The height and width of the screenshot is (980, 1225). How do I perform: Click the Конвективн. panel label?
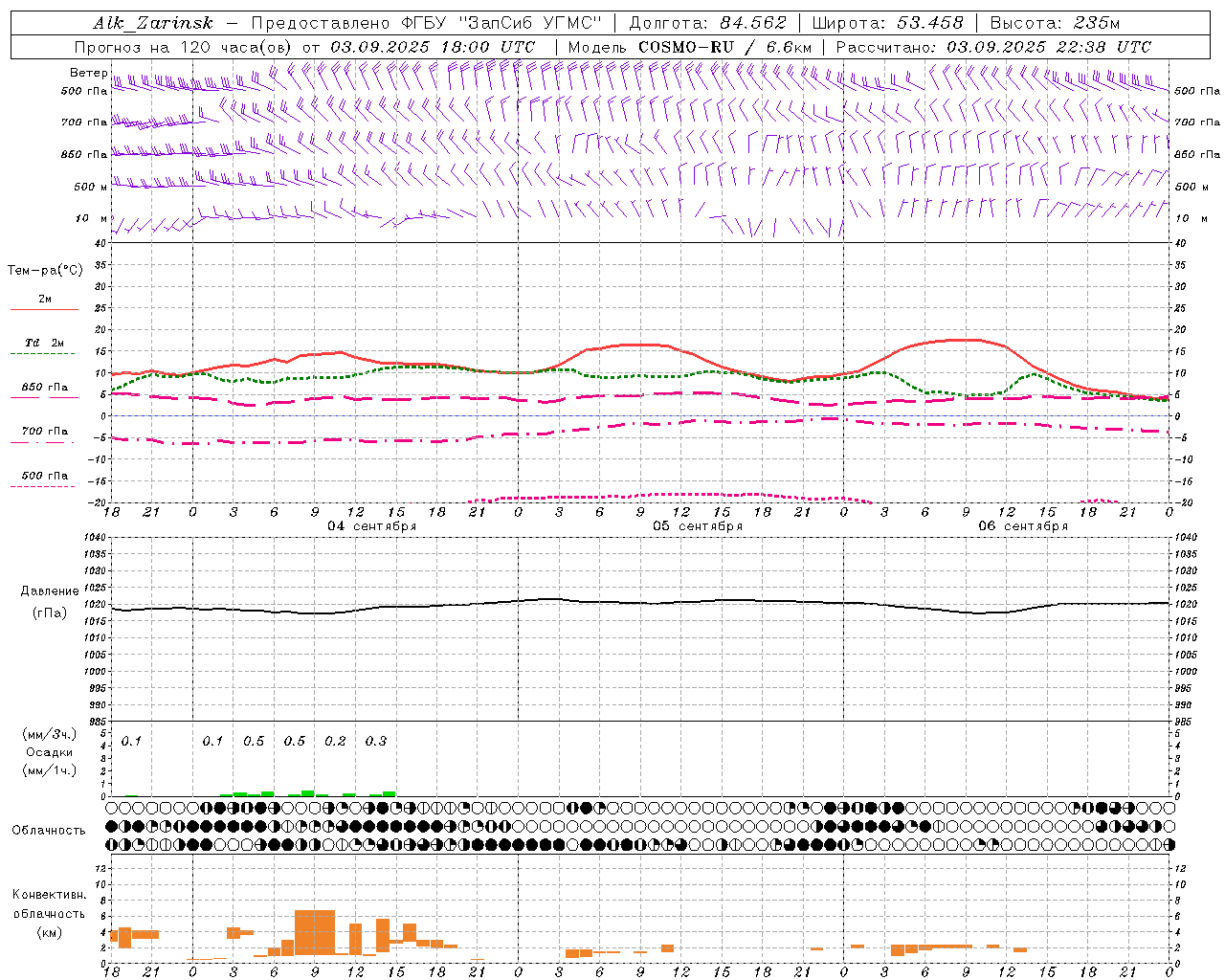click(x=49, y=895)
